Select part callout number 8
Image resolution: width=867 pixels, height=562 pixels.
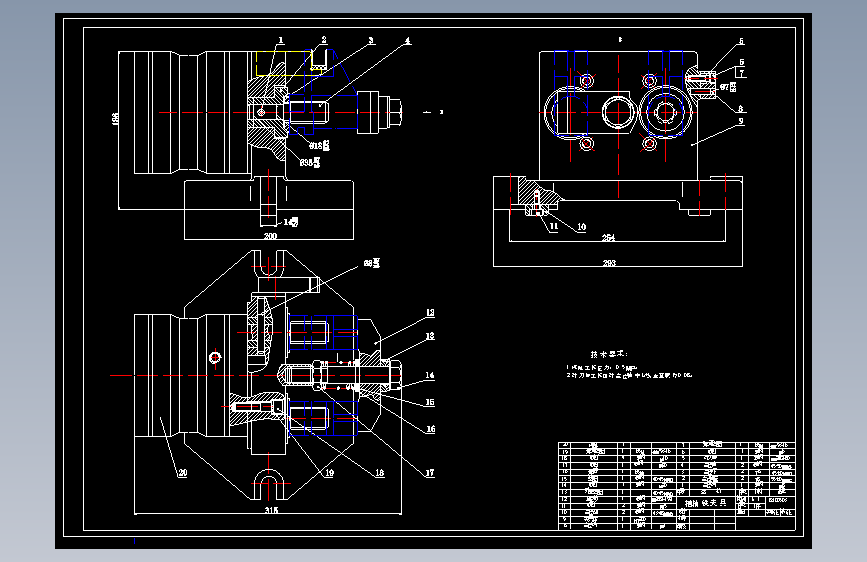tap(741, 108)
